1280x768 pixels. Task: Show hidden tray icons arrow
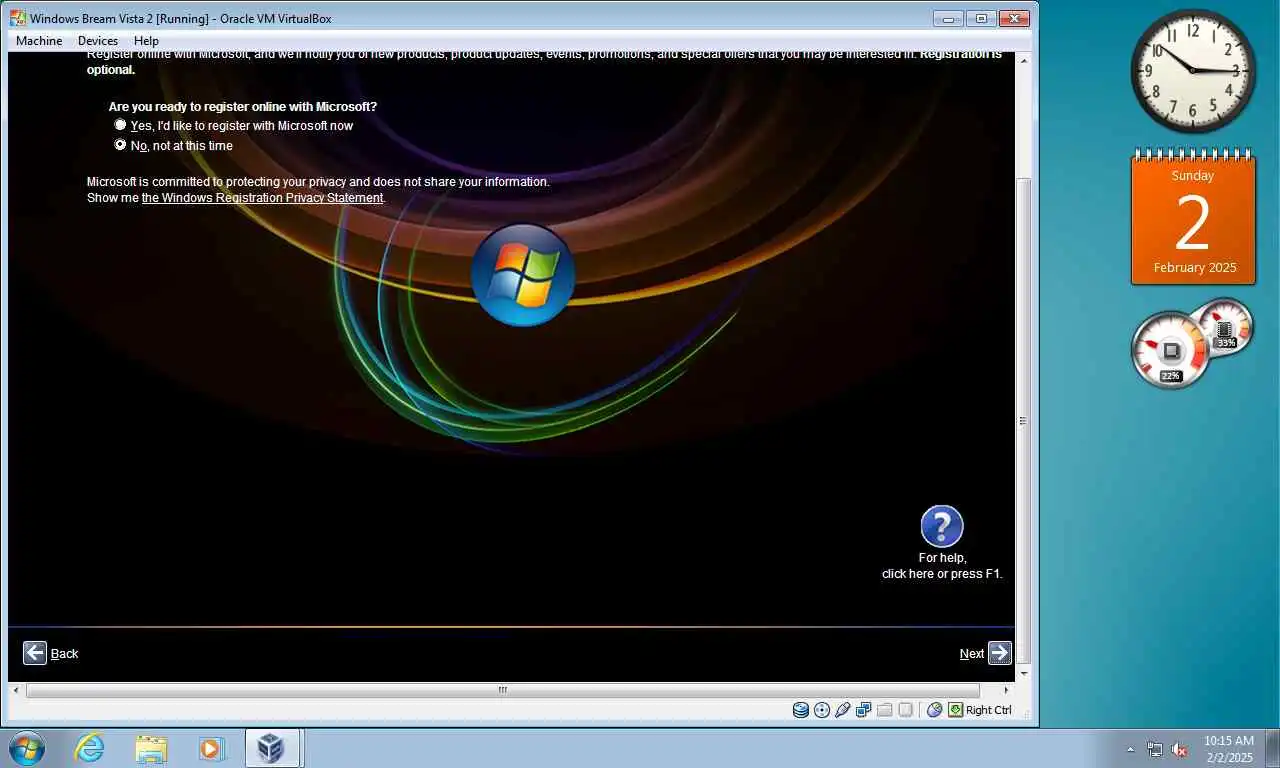point(1131,749)
